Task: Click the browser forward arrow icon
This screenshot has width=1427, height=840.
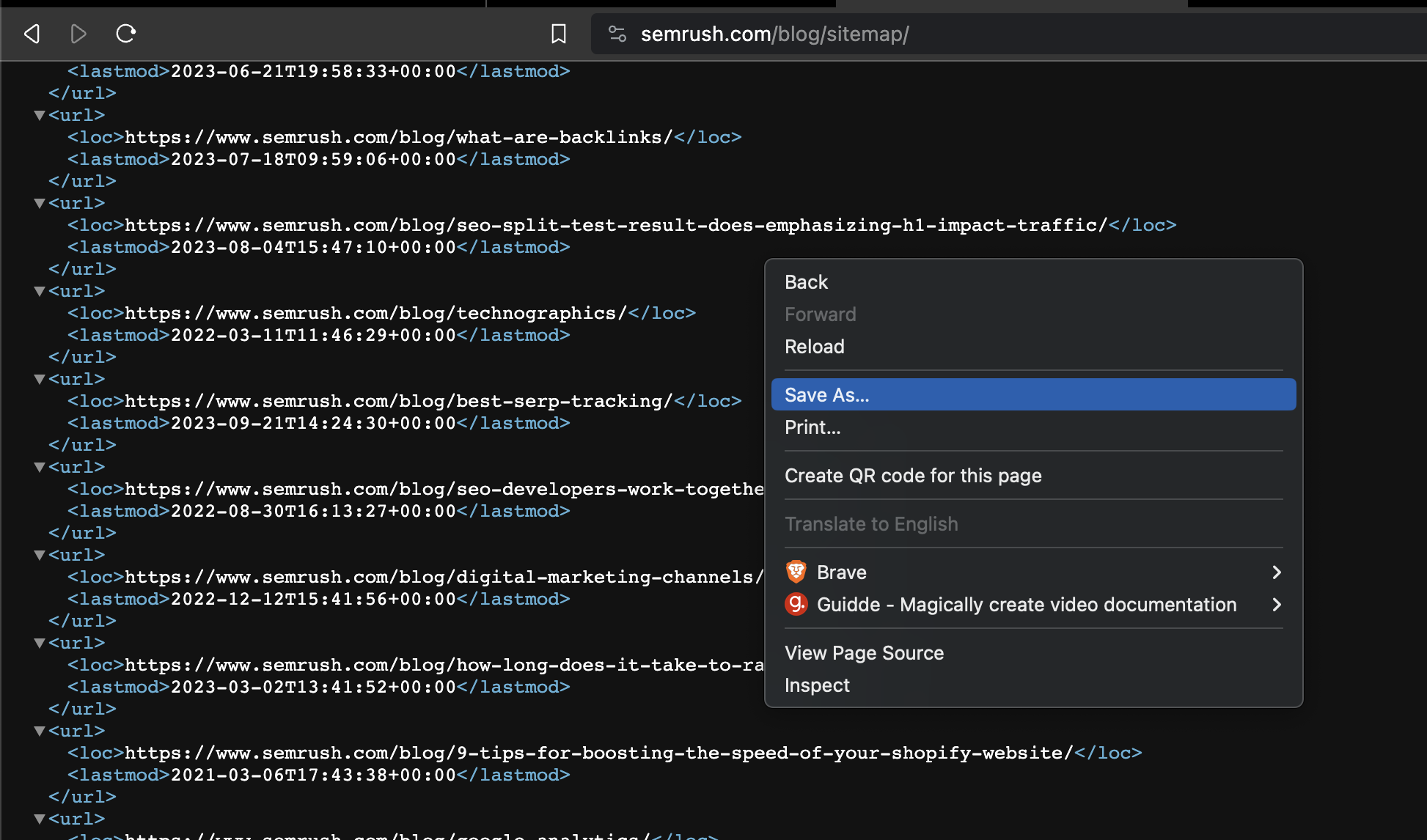Action: [x=78, y=34]
